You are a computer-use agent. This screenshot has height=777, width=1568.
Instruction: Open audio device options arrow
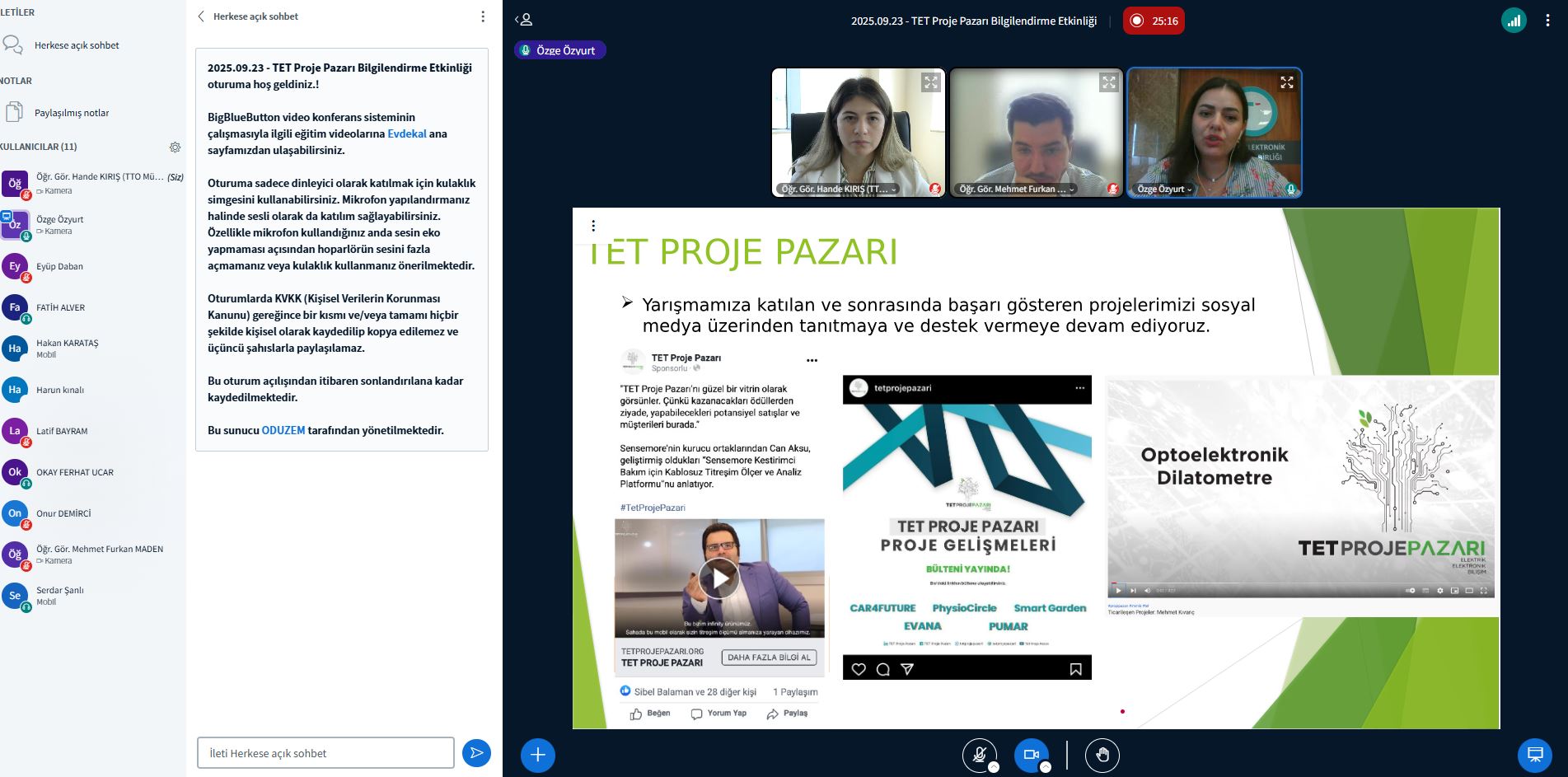pyautogui.click(x=994, y=767)
